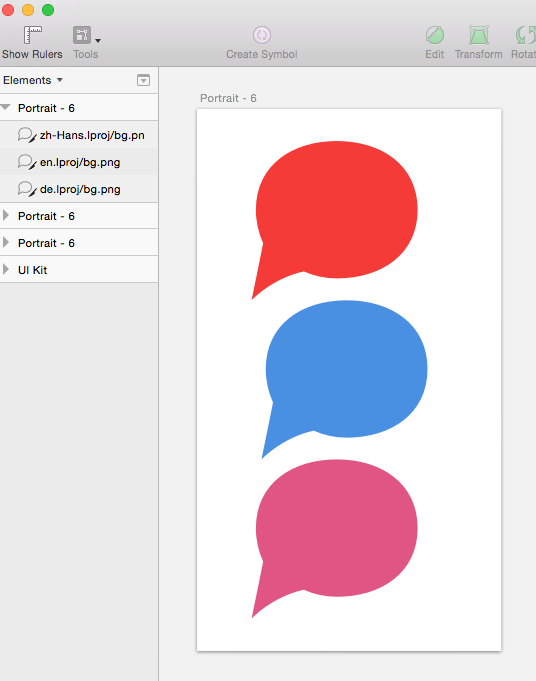Select the en.lproj/bg.png layer
536x681 pixels.
79,162
